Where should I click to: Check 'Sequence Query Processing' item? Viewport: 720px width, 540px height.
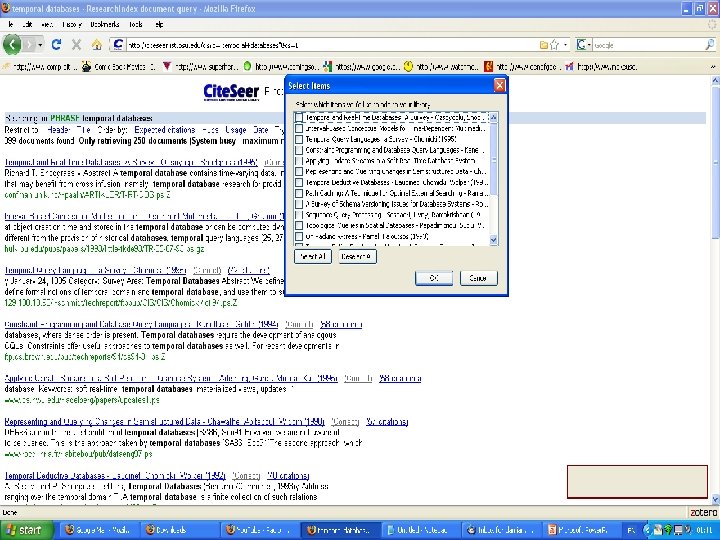click(x=299, y=215)
